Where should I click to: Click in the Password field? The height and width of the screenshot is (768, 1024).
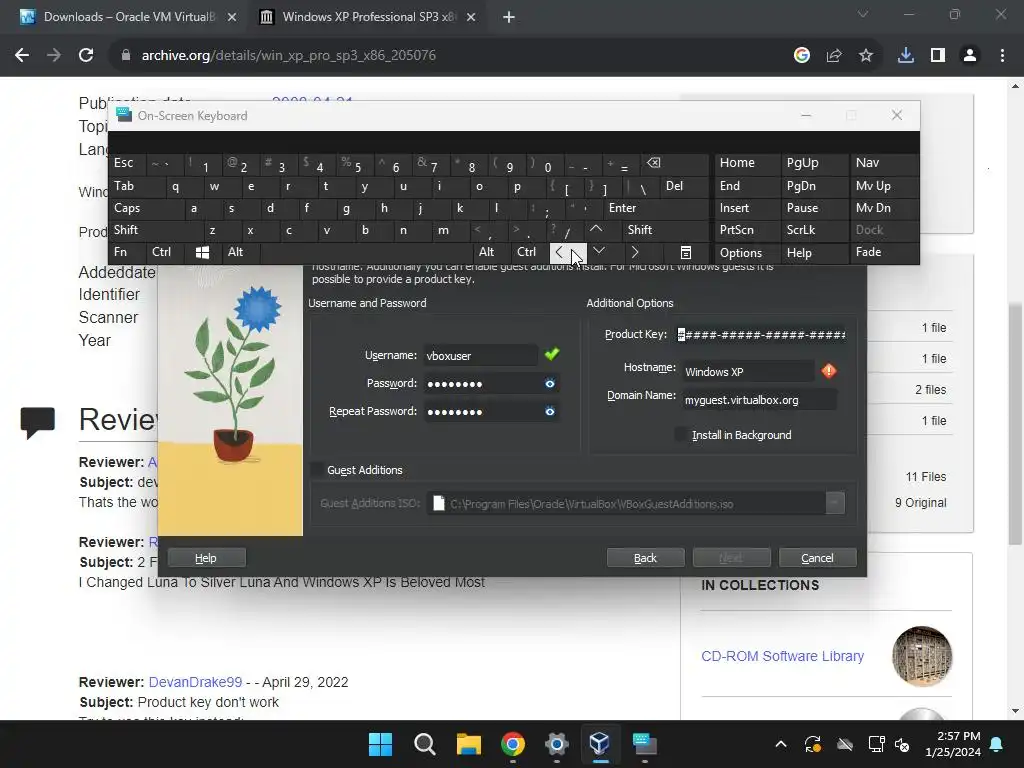(x=482, y=384)
